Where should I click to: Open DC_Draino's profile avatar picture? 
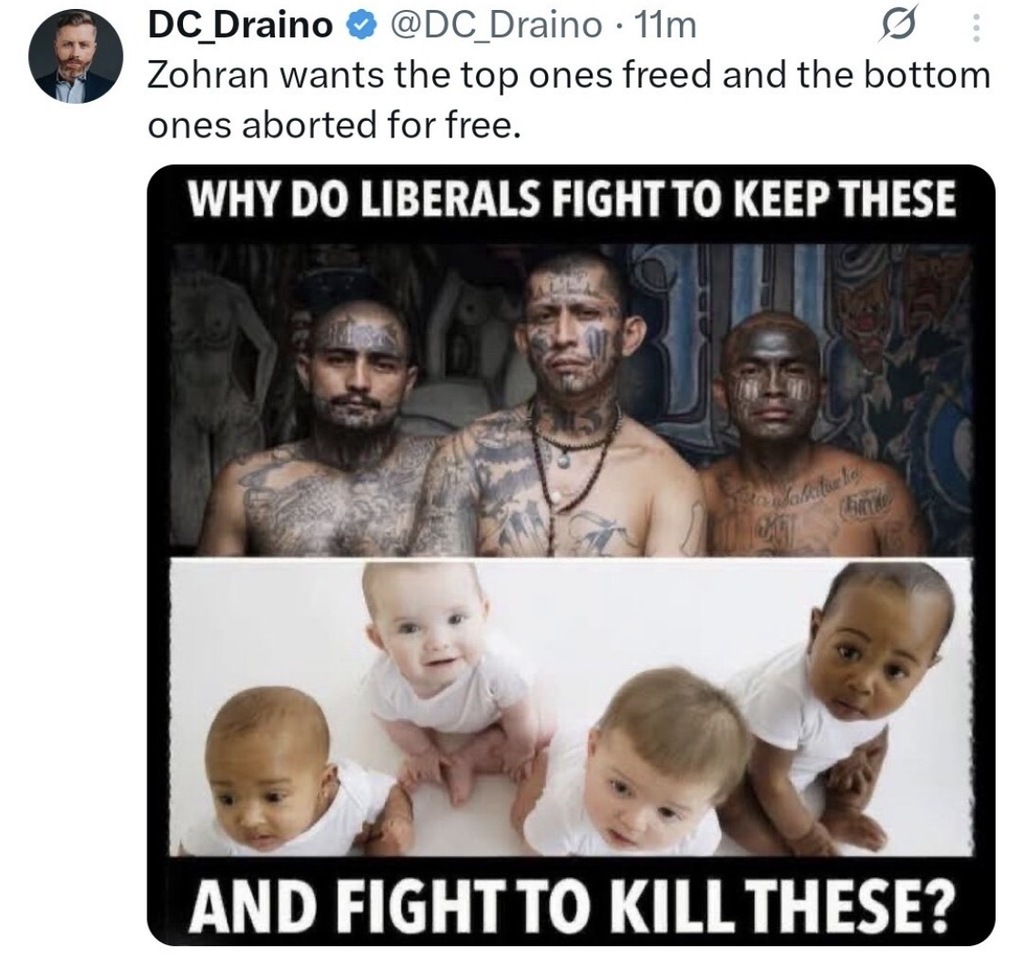point(76,55)
